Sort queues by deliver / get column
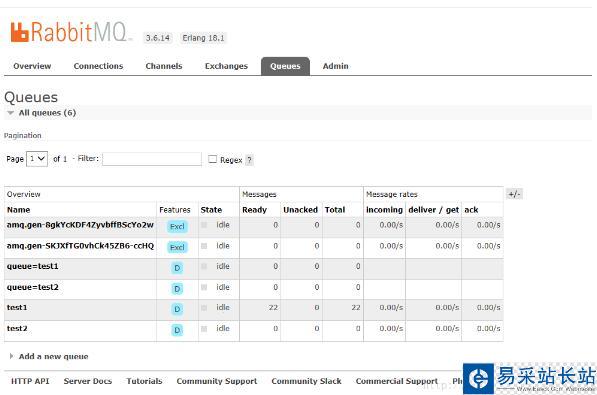 tap(434, 210)
